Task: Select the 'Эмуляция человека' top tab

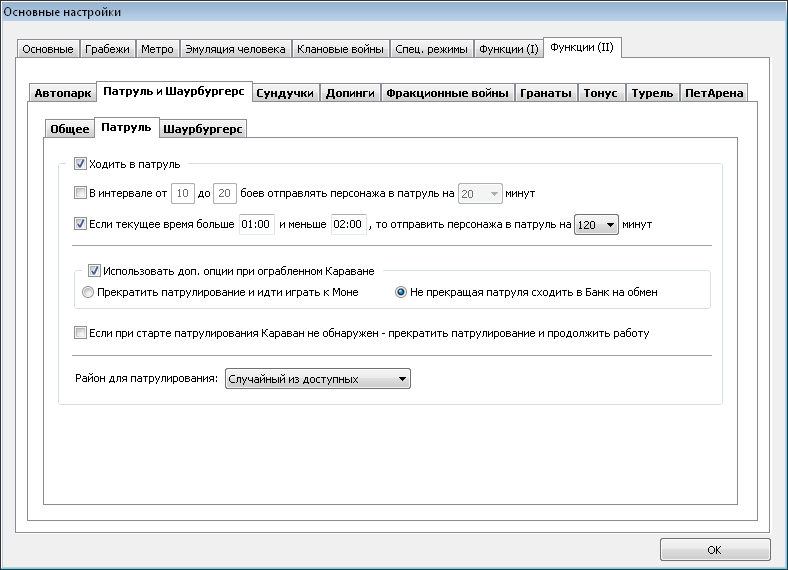Action: pyautogui.click(x=235, y=49)
